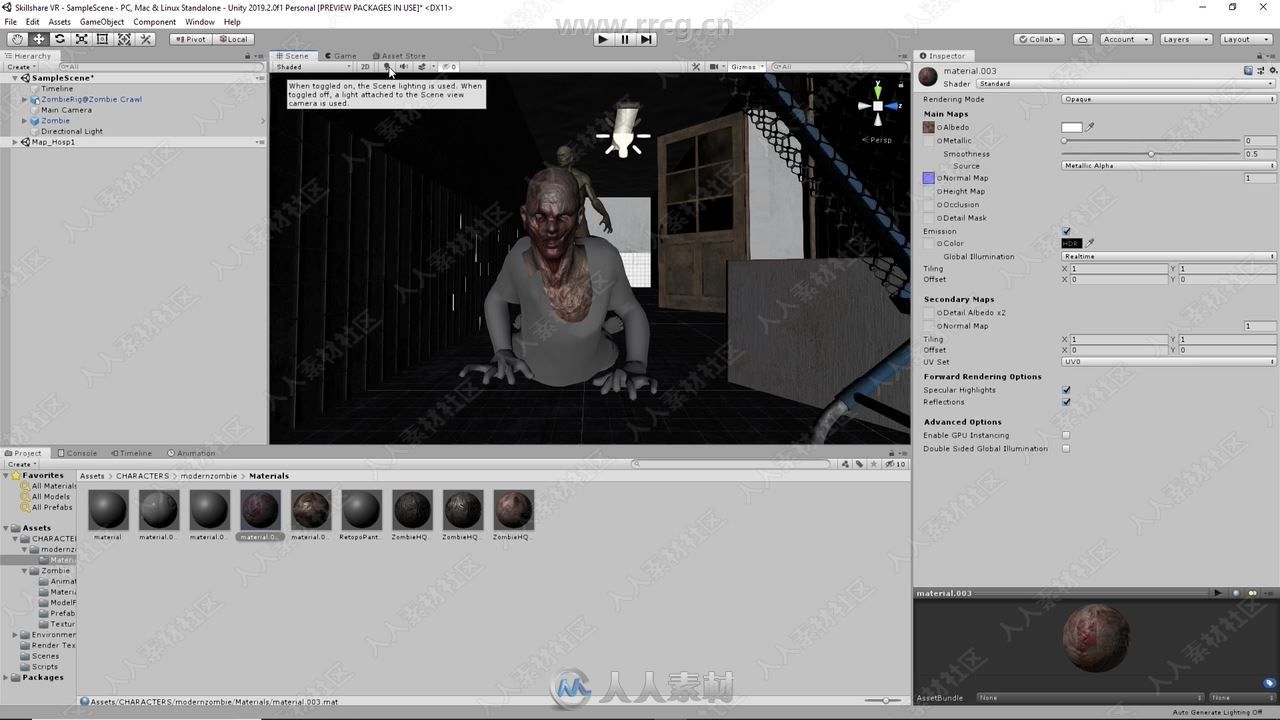Screen dimensions: 1280x720
Task: Open Rendering Mode dropdown showing Opaque
Action: [1169, 99]
